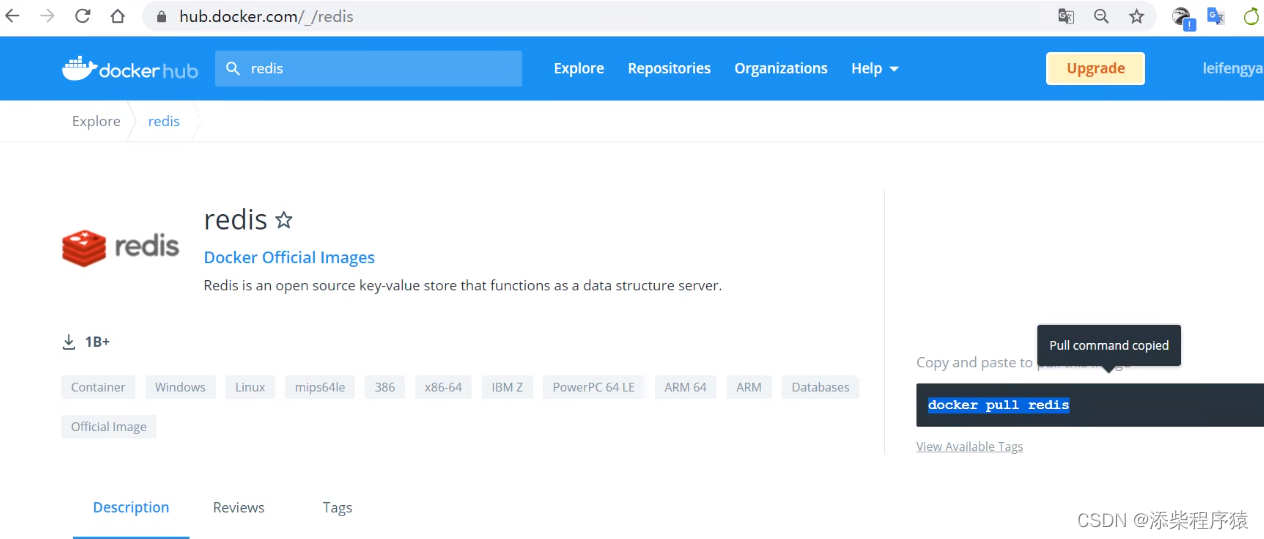The width and height of the screenshot is (1264, 539).
Task: Select the IBM Z tag chip
Action: [x=507, y=387]
